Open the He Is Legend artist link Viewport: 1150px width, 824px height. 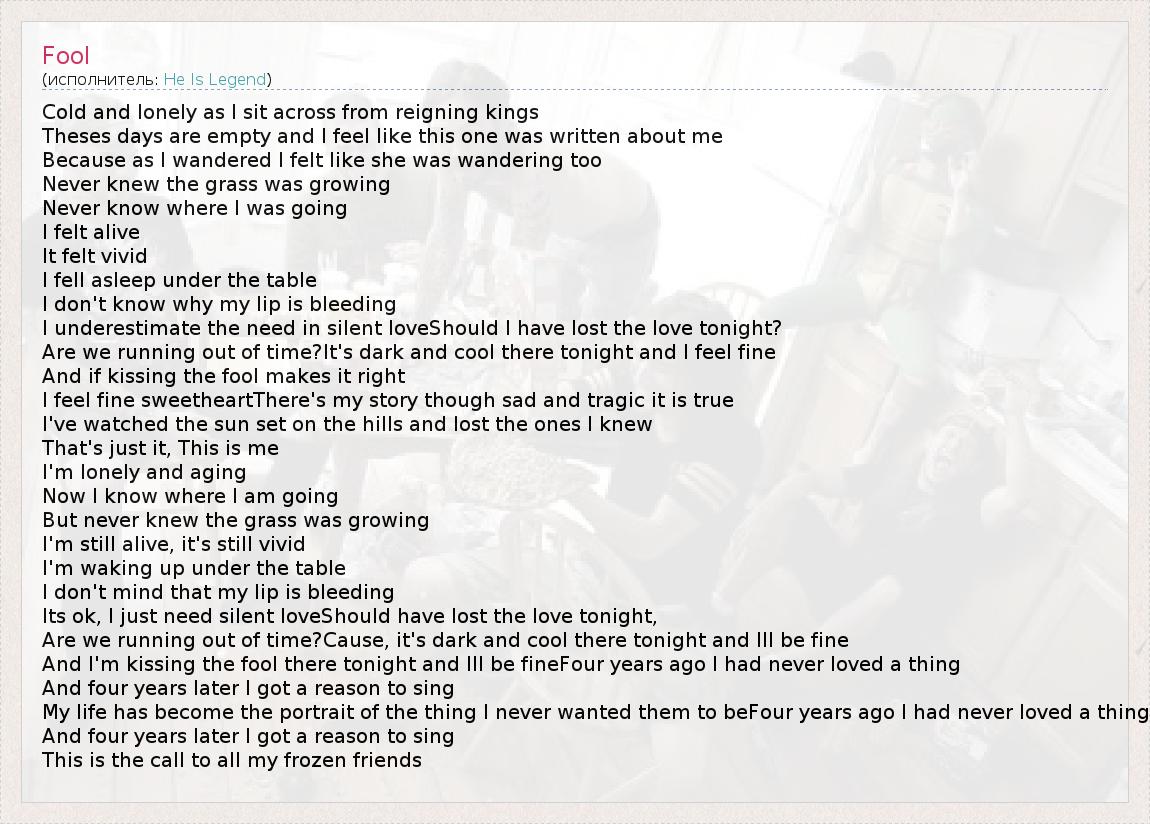click(215, 80)
